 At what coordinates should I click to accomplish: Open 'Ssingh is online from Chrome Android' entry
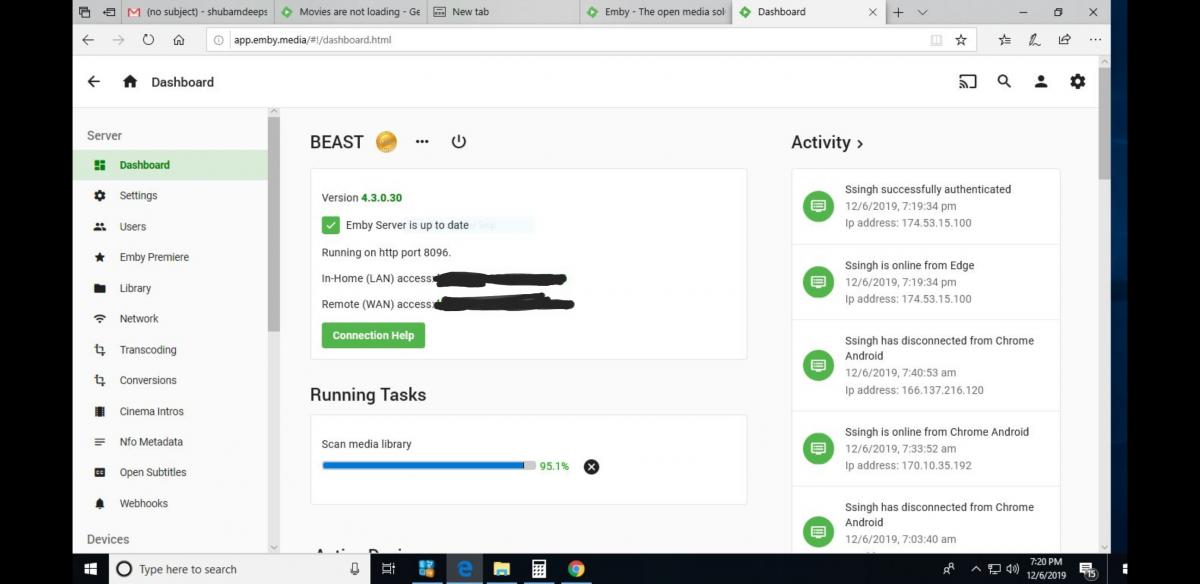(926, 449)
